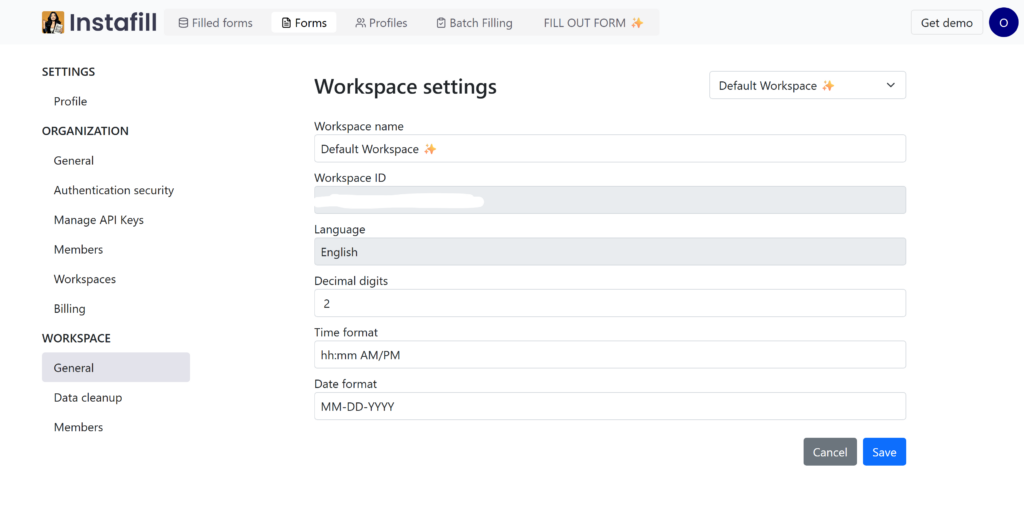
Task: Open the Date format field
Action: [x=609, y=406]
